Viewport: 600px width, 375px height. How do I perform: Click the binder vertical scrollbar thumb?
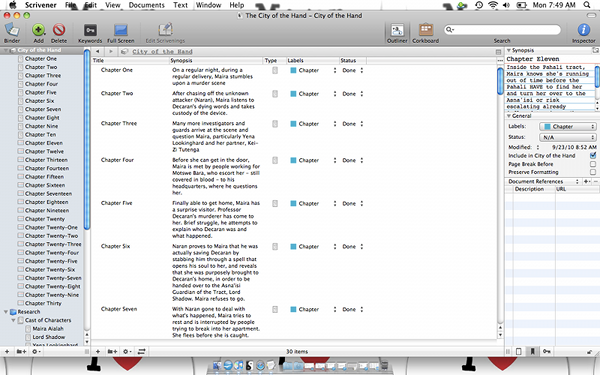click(87, 140)
